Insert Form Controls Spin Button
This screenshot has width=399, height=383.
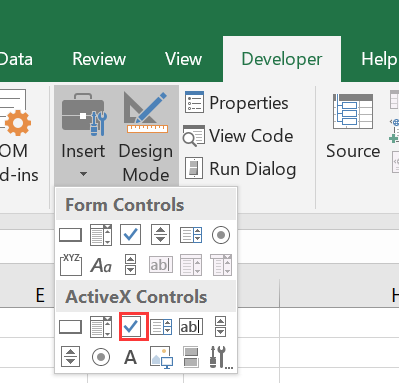click(160, 235)
